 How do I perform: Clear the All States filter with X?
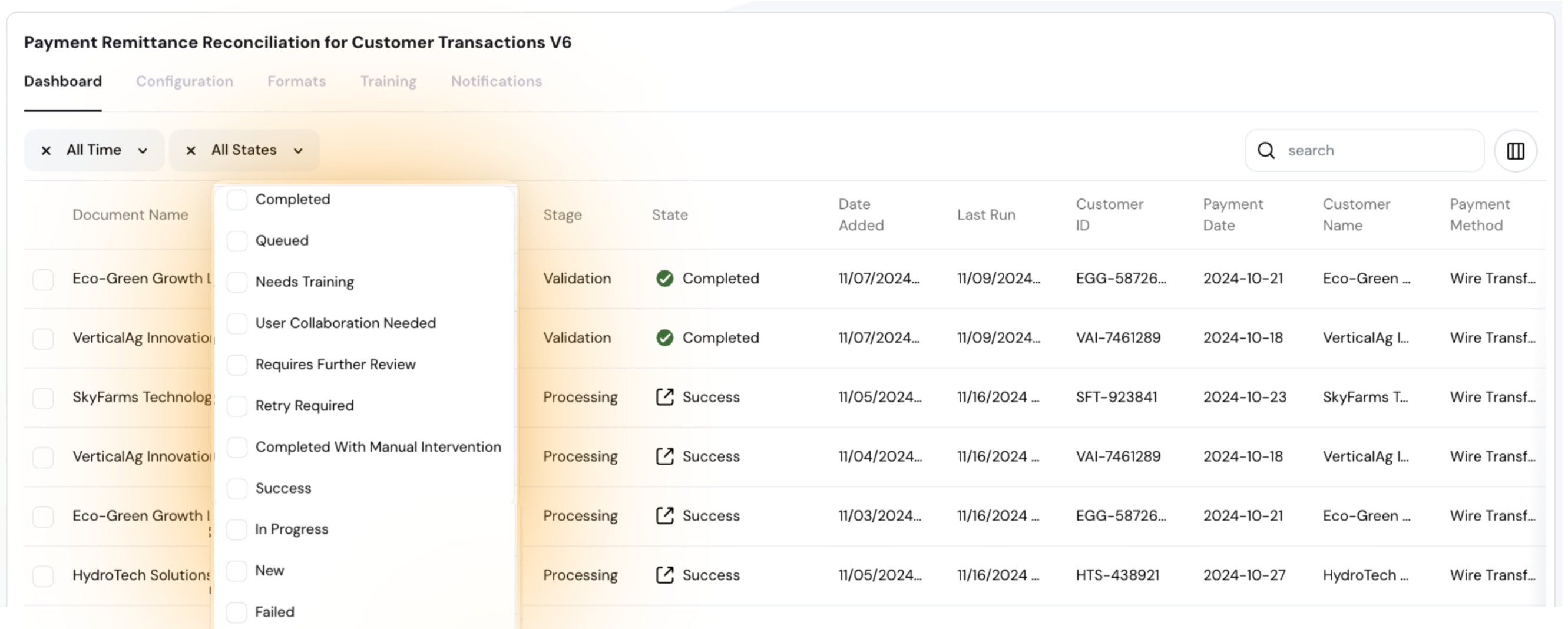tap(190, 150)
